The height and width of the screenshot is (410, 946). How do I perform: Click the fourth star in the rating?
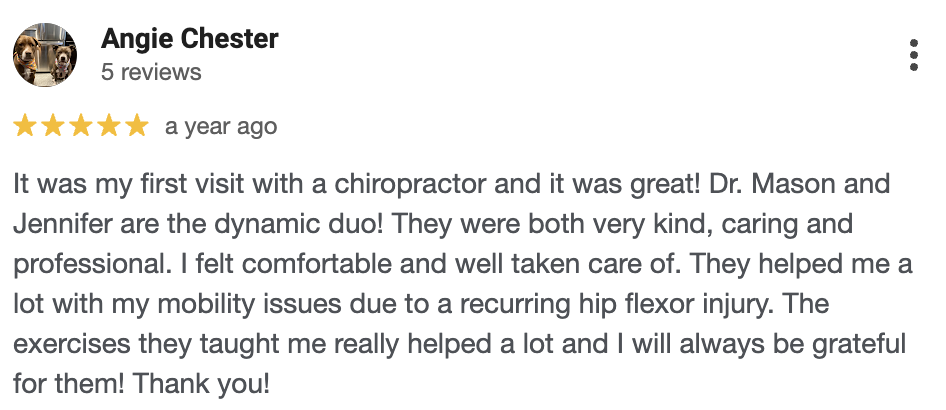tap(109, 127)
